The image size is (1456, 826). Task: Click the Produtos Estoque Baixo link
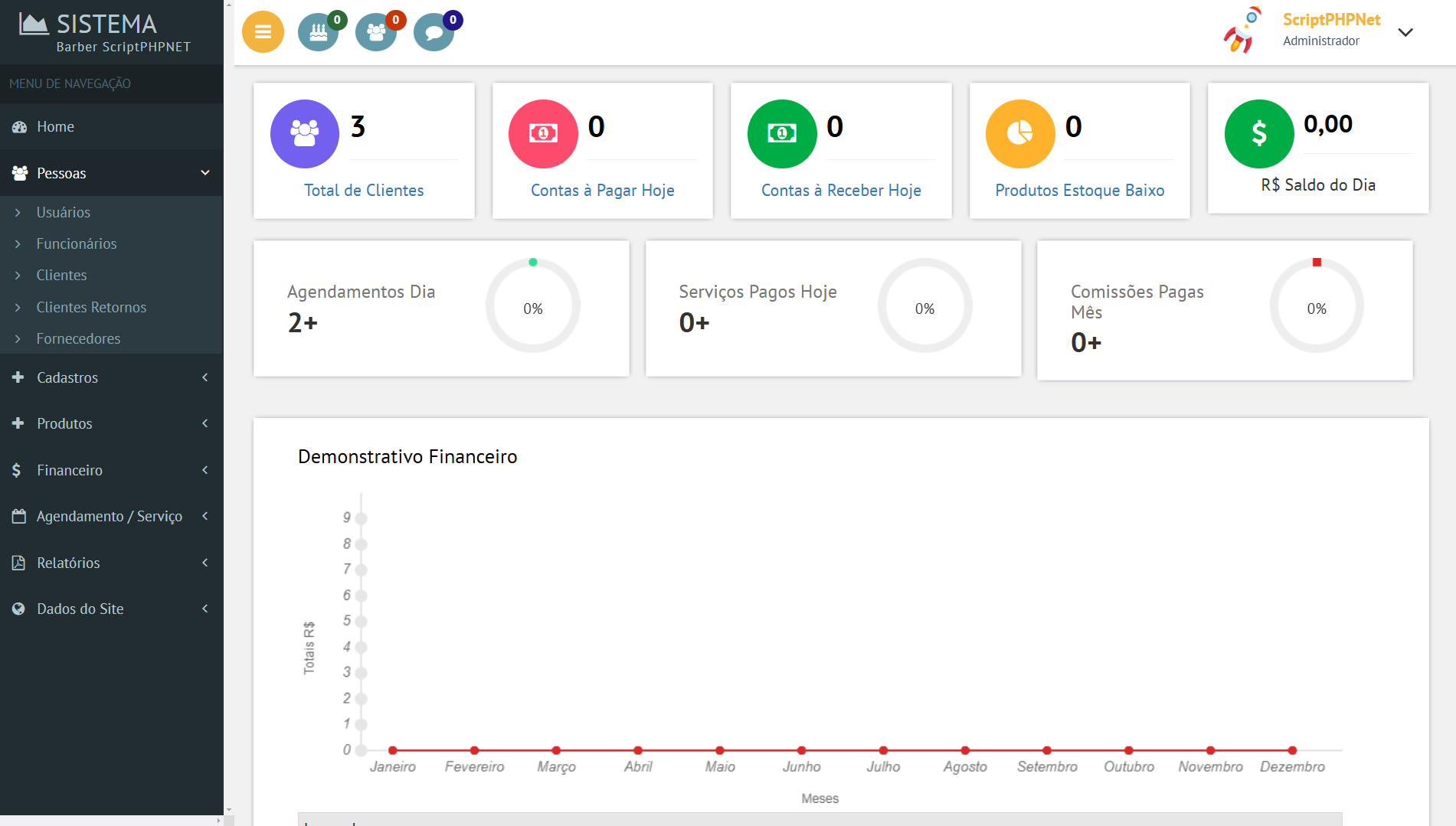[1079, 191]
